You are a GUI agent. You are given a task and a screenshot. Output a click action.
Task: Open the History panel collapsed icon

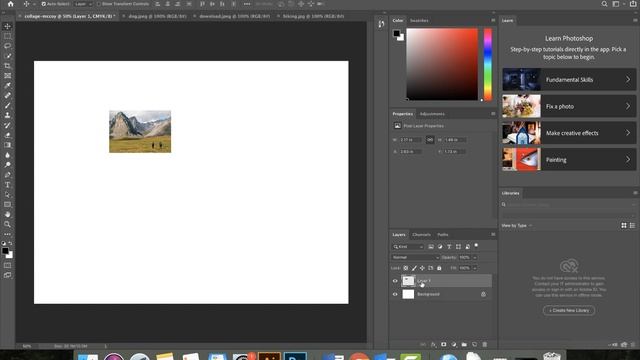(381, 24)
